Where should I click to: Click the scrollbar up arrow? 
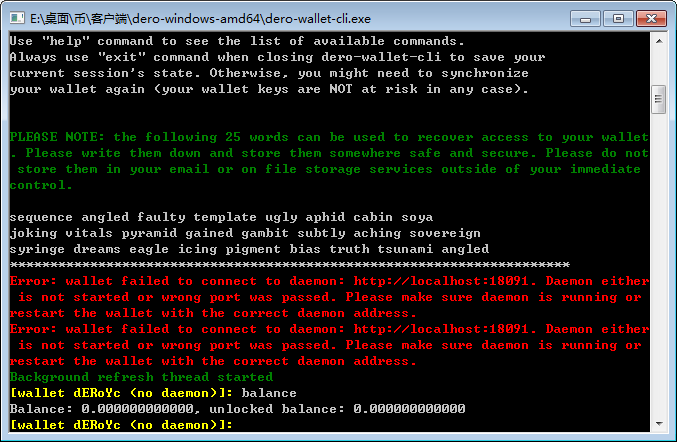pyautogui.click(x=659, y=41)
